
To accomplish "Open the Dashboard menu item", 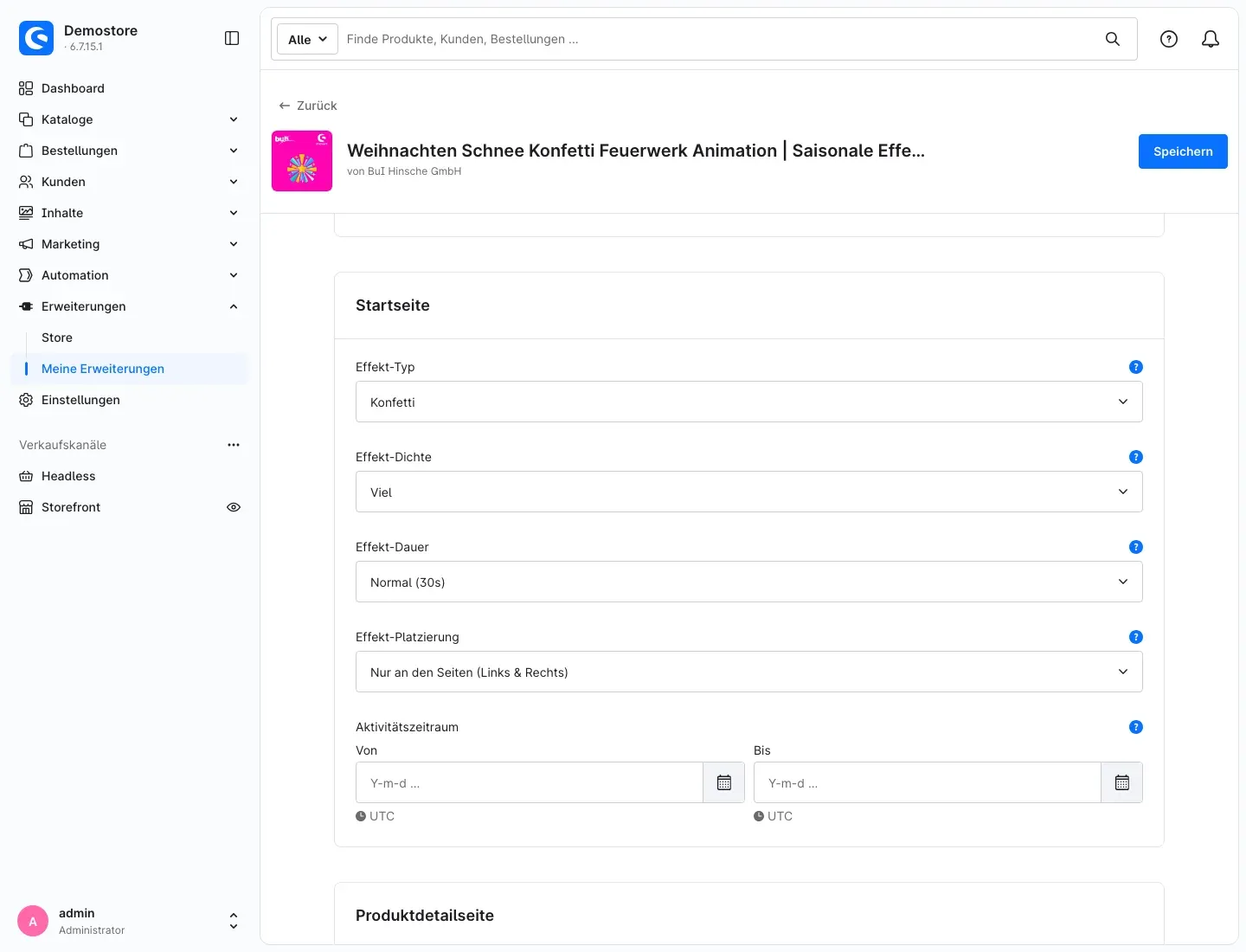I will click(x=130, y=88).
